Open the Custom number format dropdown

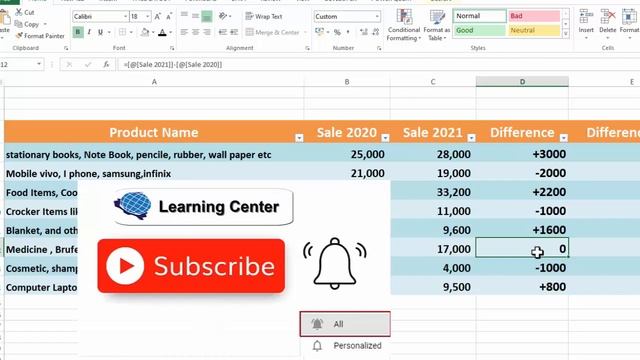click(x=377, y=16)
